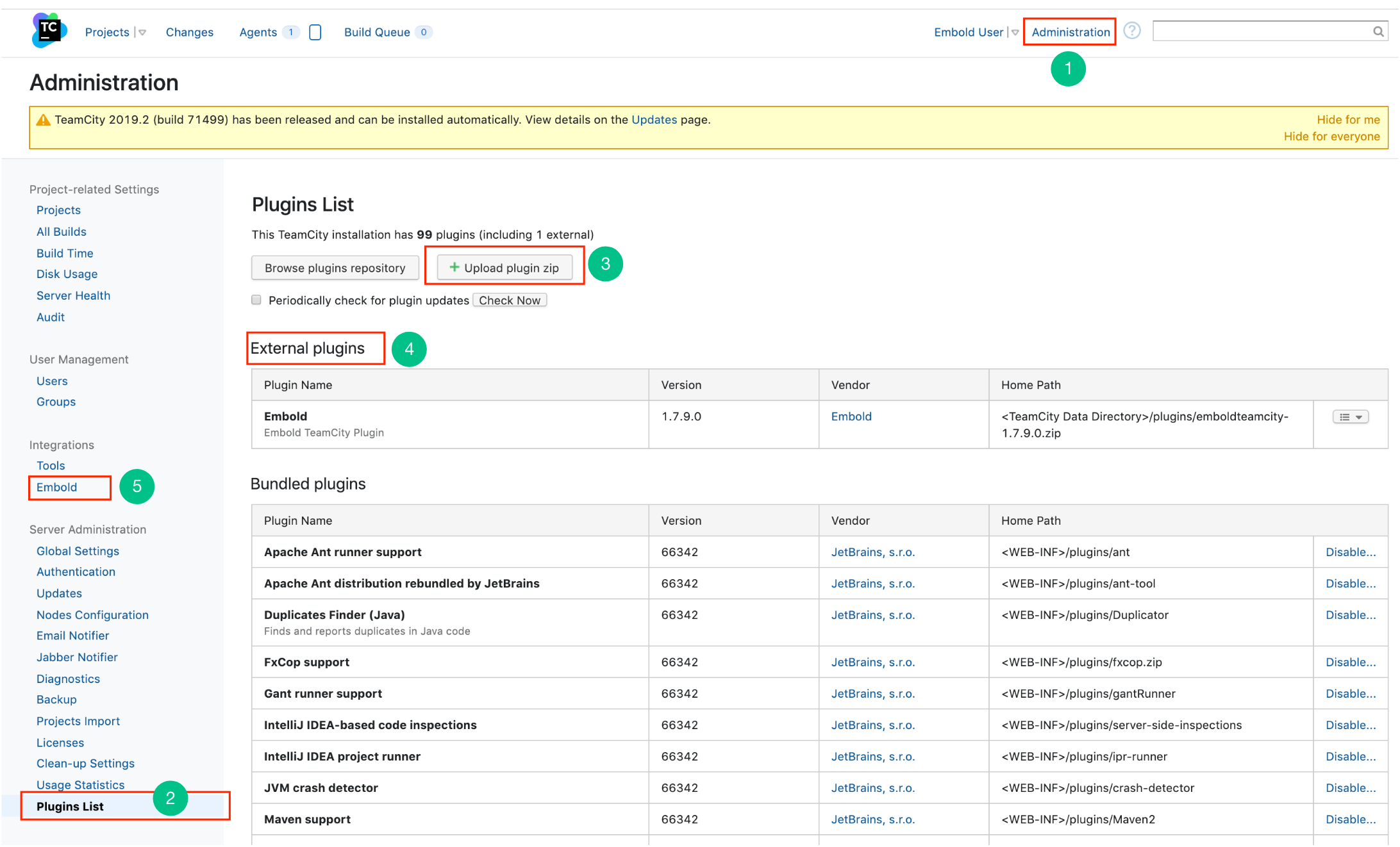The image size is (1400, 847).
Task: Open Build Queue in top navigation
Action: [377, 32]
